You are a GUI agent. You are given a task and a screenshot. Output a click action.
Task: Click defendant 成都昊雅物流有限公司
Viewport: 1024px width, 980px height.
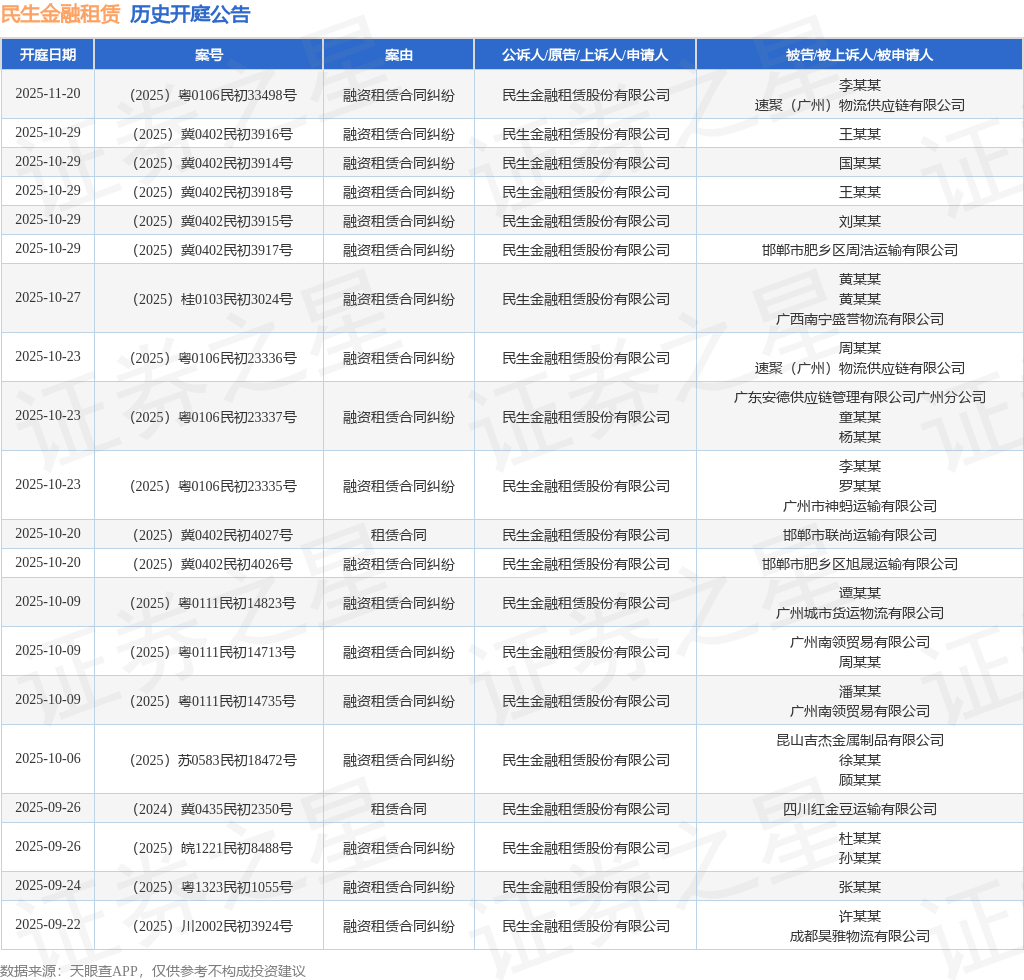tap(859, 936)
